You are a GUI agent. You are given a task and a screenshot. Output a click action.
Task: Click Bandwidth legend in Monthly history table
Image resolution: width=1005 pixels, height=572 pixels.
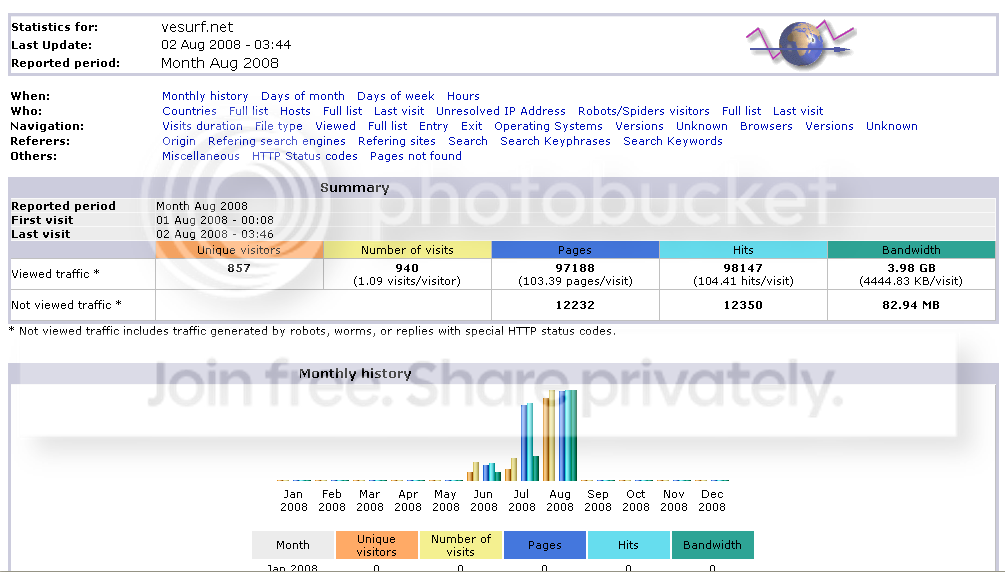coord(713,545)
